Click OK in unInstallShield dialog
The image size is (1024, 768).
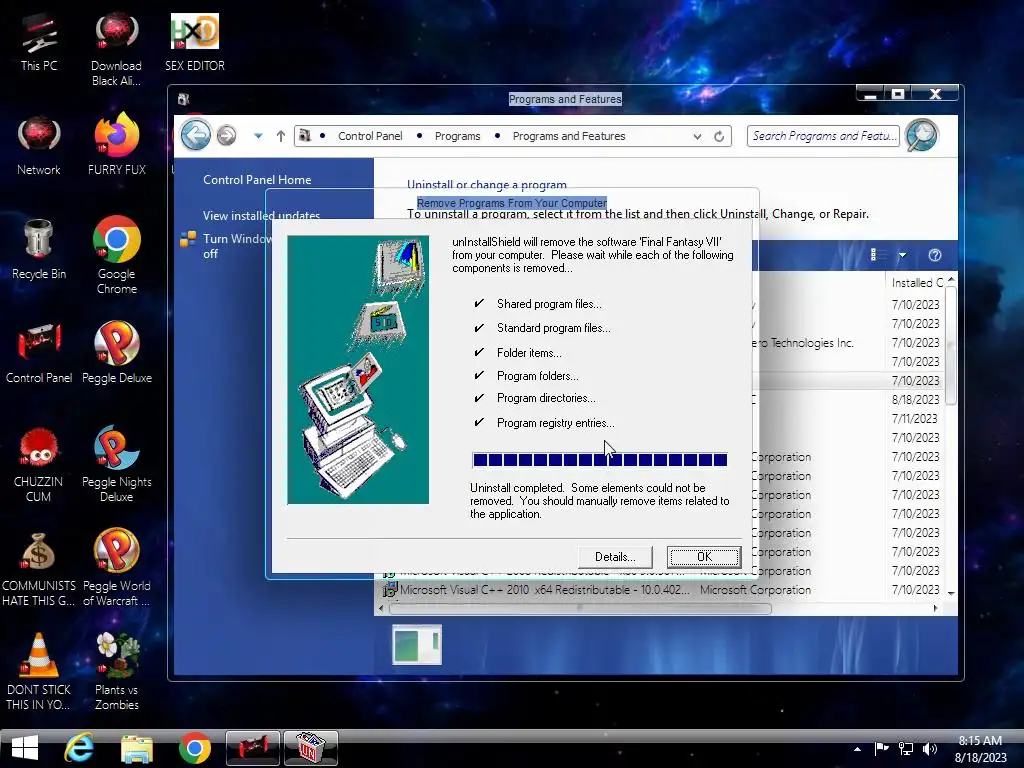(704, 556)
